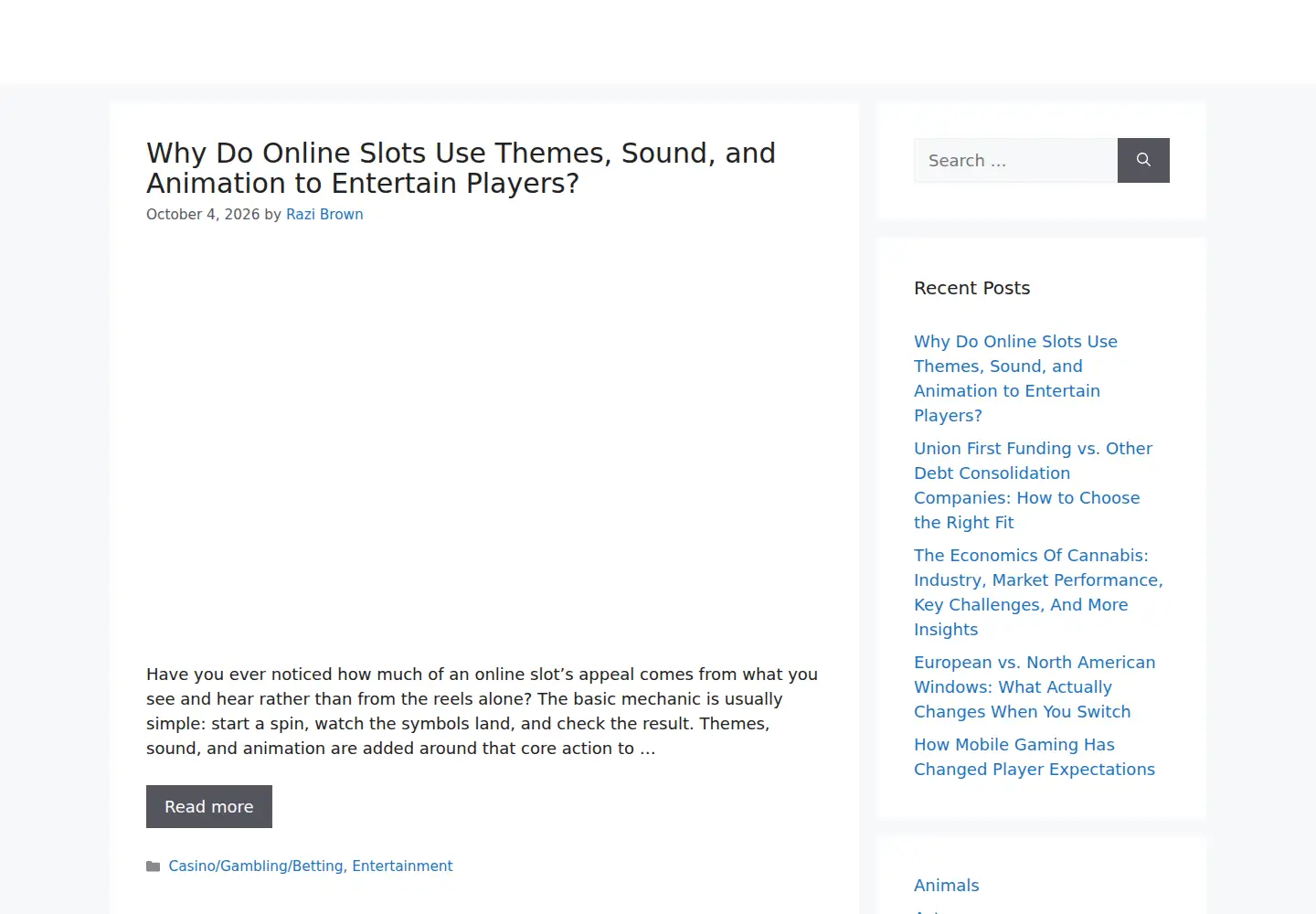The width and height of the screenshot is (1316, 914).
Task: Open Casino/Gambling/Betting category link
Action: point(256,866)
